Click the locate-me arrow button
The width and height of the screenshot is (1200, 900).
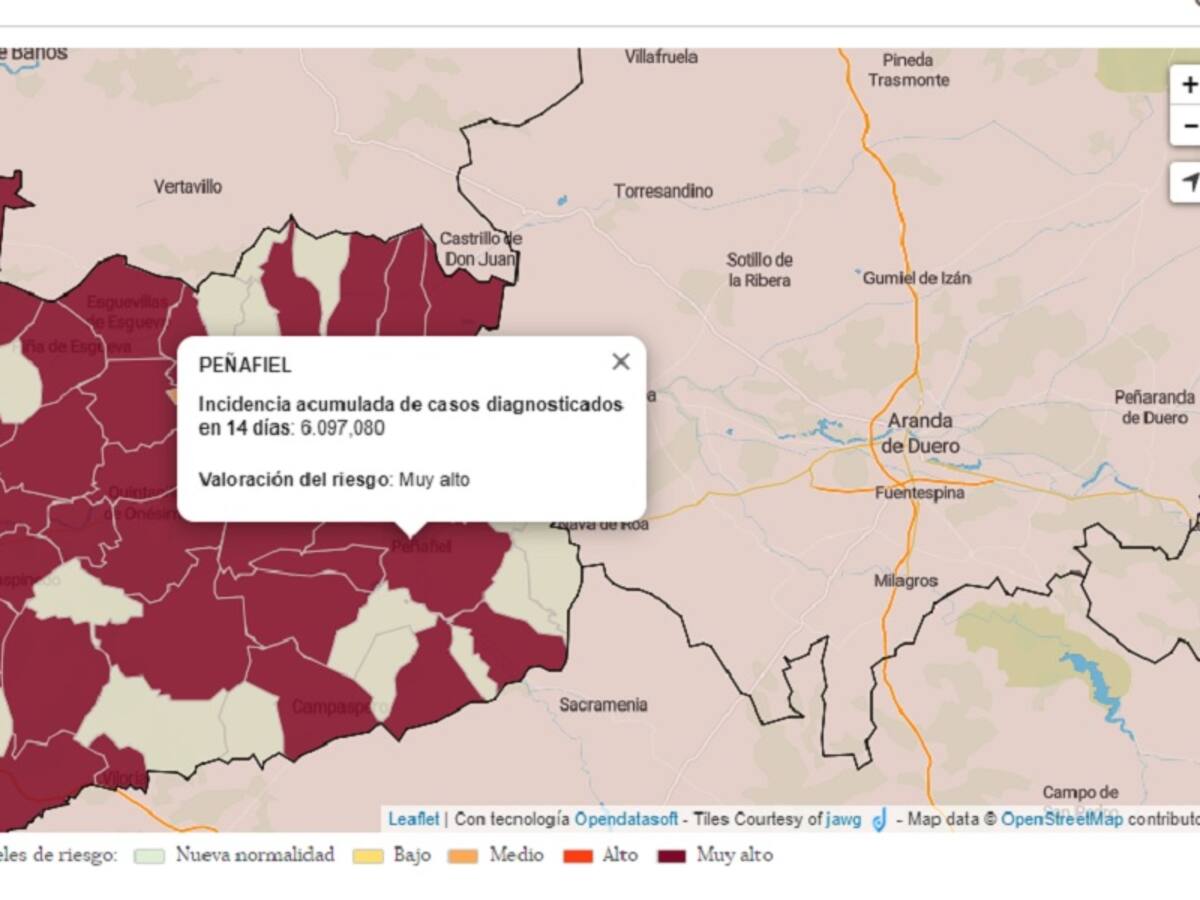tap(1188, 182)
